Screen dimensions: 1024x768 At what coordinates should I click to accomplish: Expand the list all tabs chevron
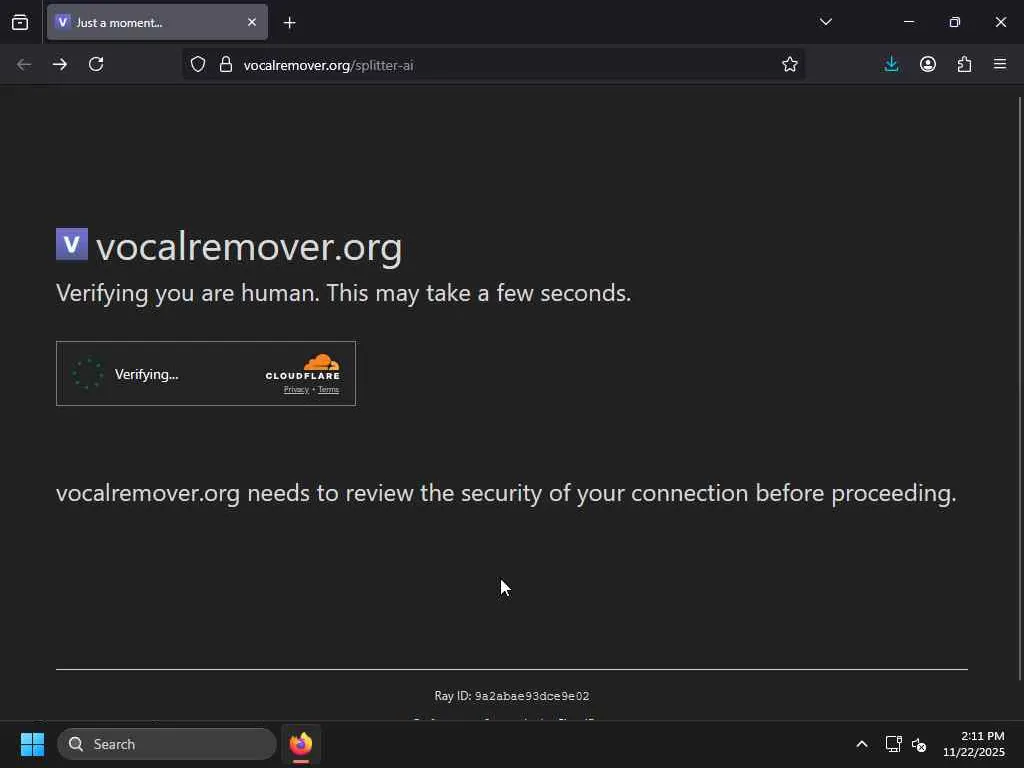825,22
